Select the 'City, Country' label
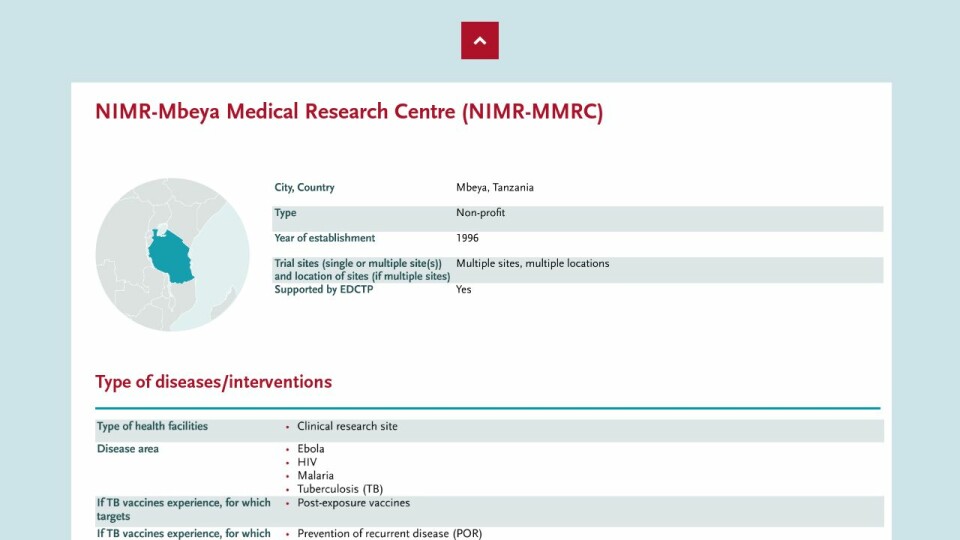The width and height of the screenshot is (960, 540). click(x=304, y=187)
